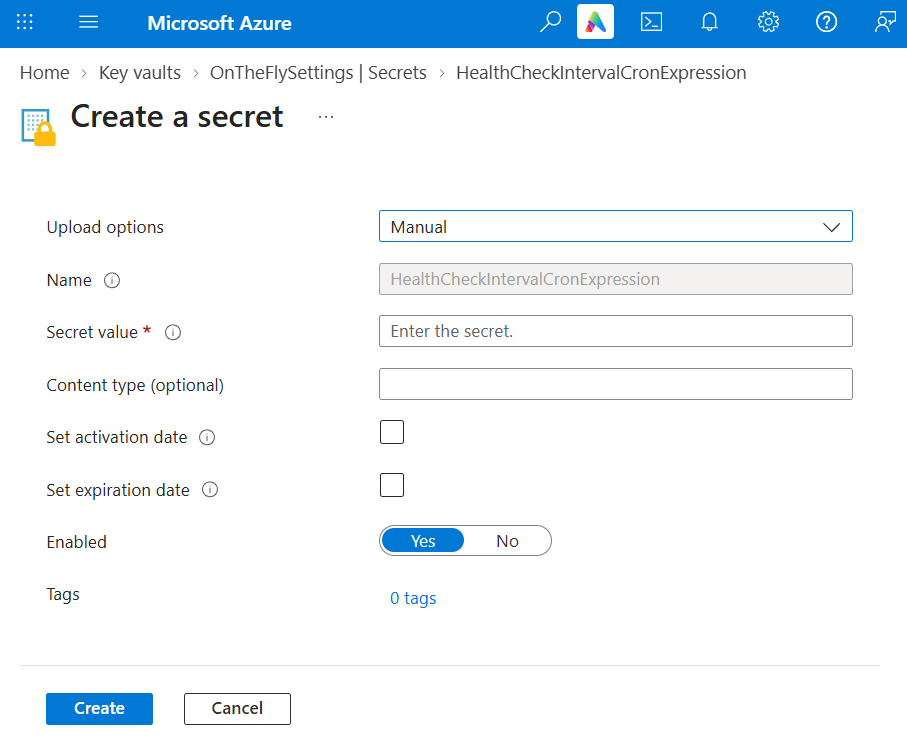
Task: Open portal settings gear
Action: coord(768,23)
